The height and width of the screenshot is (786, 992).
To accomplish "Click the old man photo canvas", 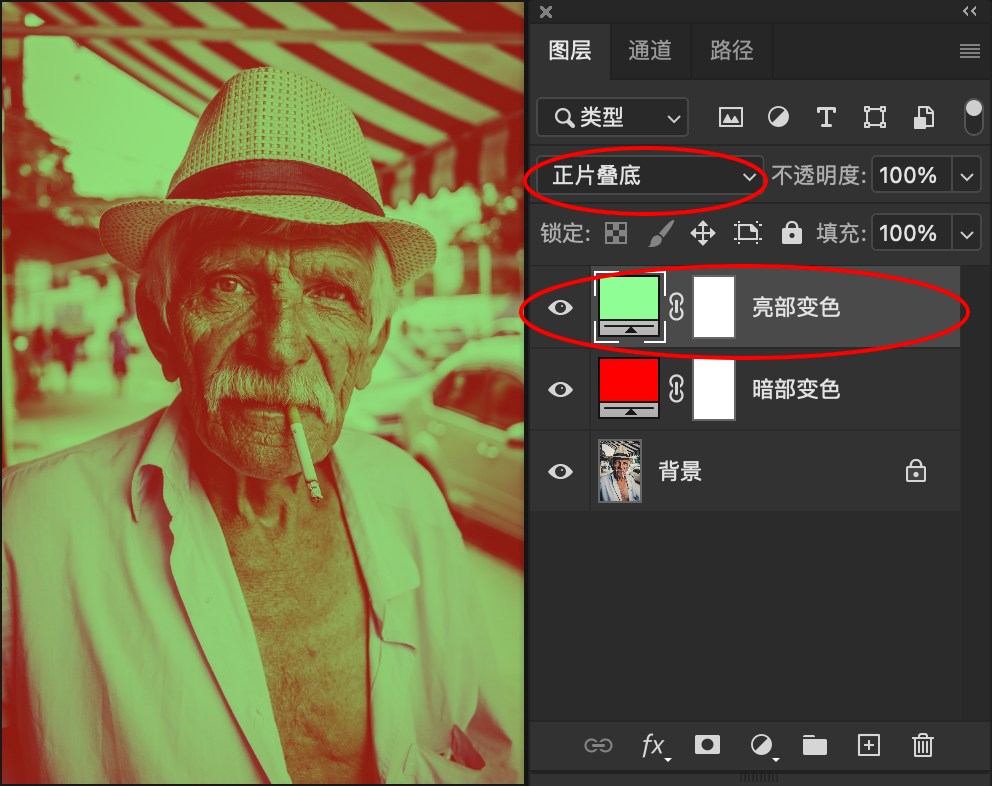I will click(x=263, y=393).
